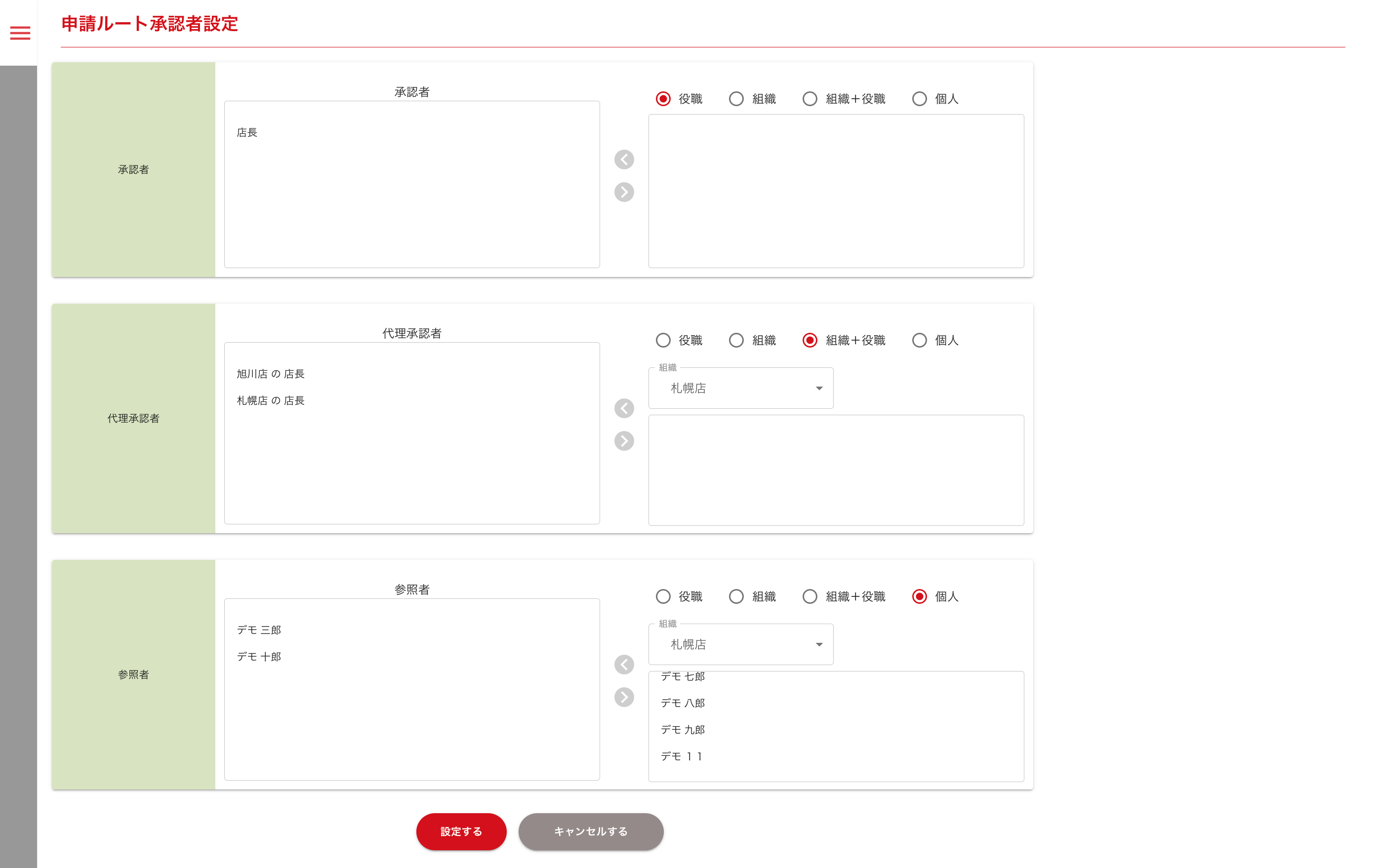Select デモ 八郎 from candidate list
The height and width of the screenshot is (868, 1376).
682,703
